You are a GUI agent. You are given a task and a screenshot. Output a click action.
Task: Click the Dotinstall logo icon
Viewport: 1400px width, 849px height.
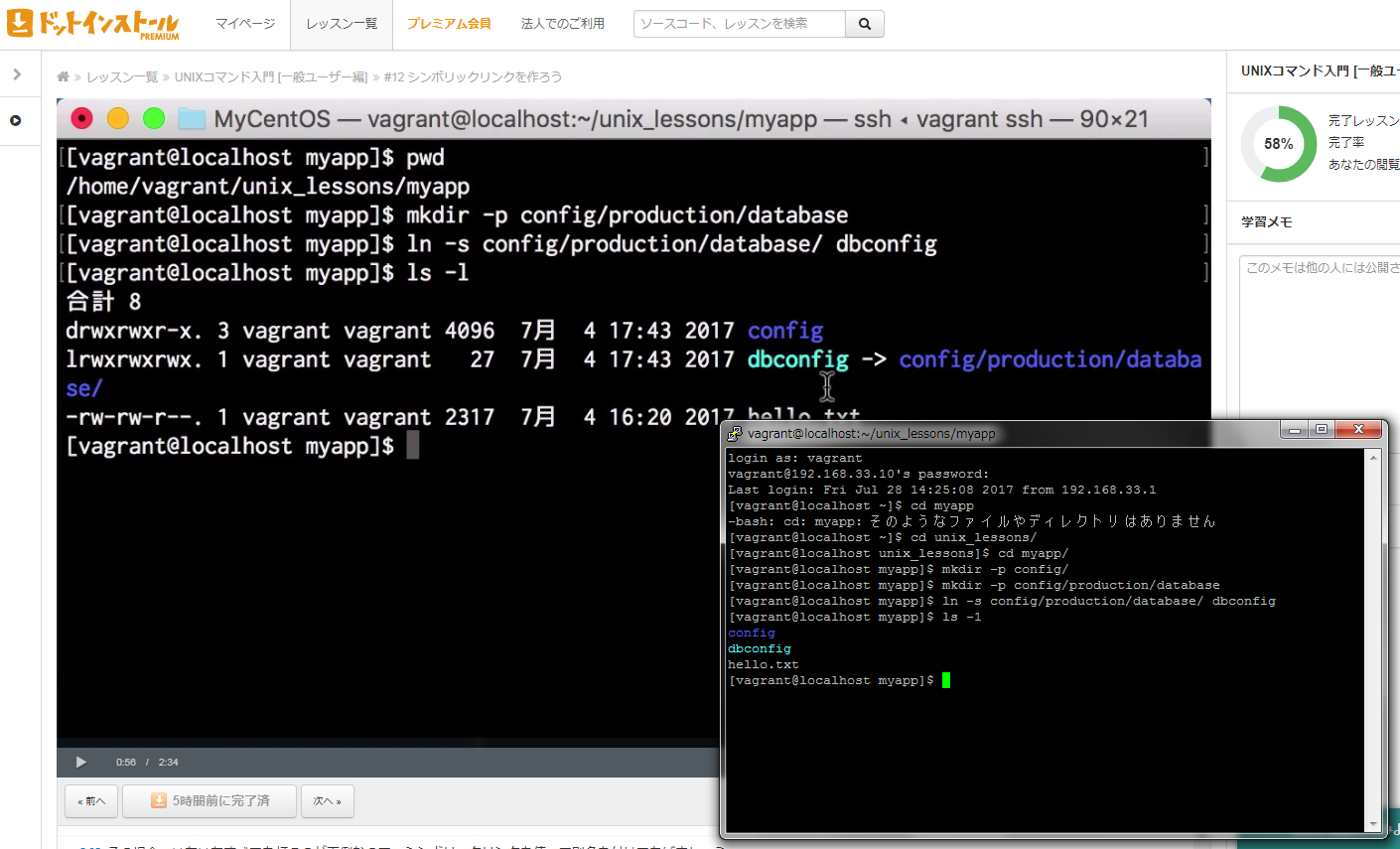pos(20,23)
